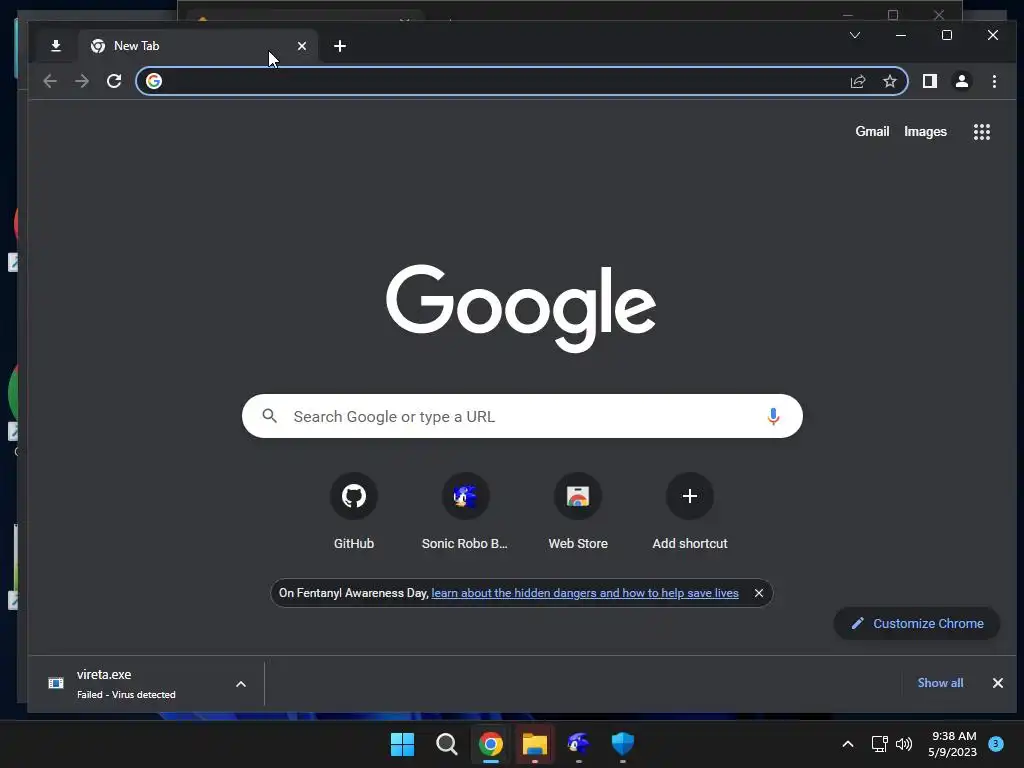Open Gmail link
The height and width of the screenshot is (768, 1024).
[x=872, y=131]
